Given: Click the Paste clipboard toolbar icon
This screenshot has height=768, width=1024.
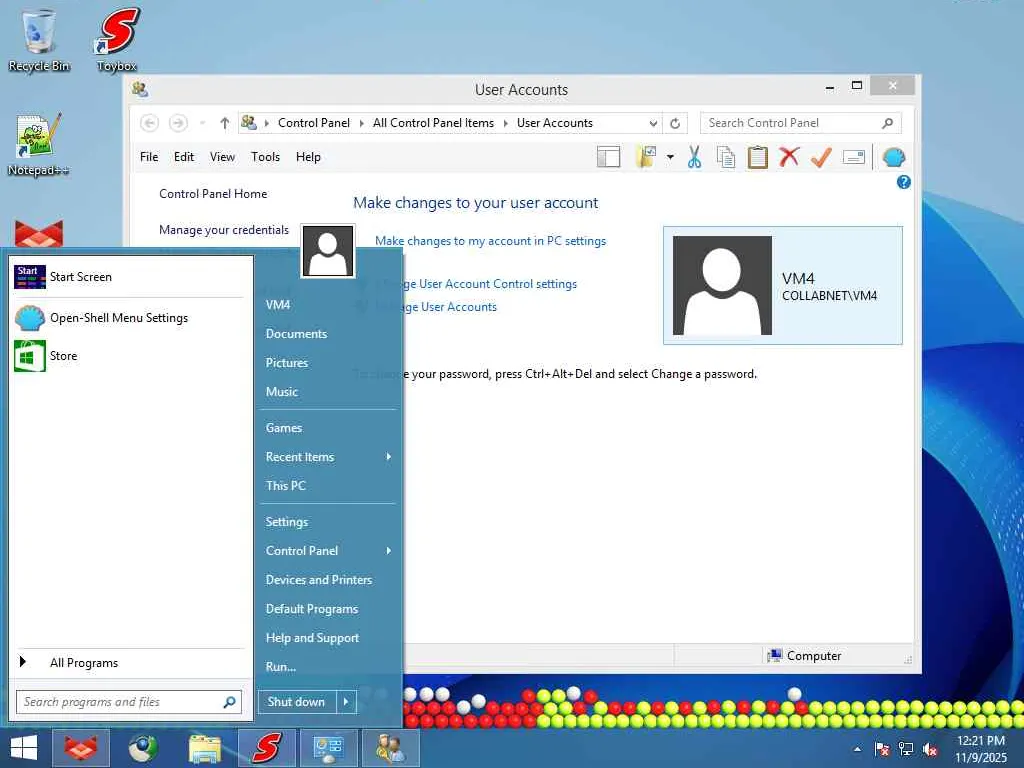Looking at the screenshot, I should point(758,157).
